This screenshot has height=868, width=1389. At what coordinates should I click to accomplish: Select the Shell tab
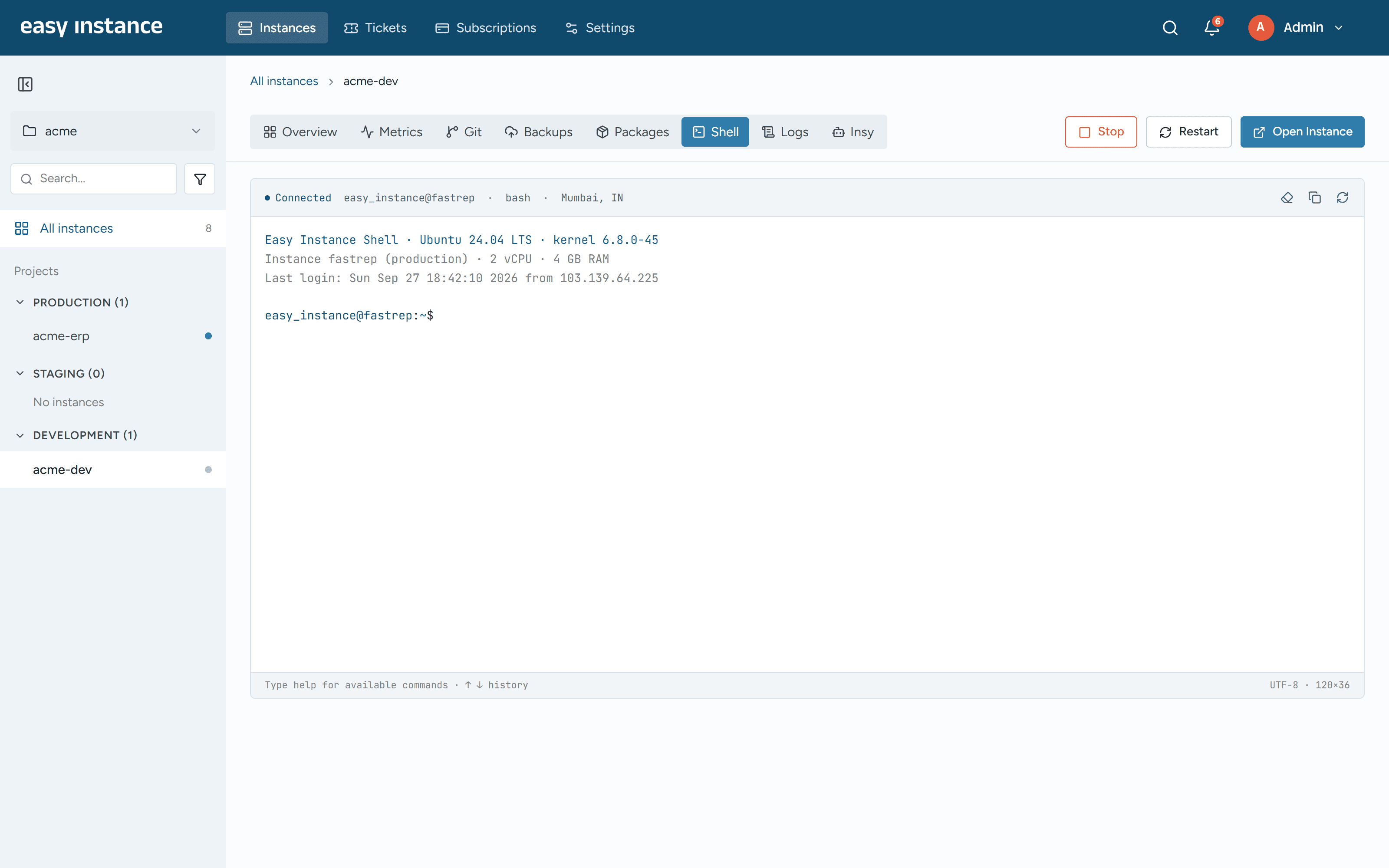715,132
